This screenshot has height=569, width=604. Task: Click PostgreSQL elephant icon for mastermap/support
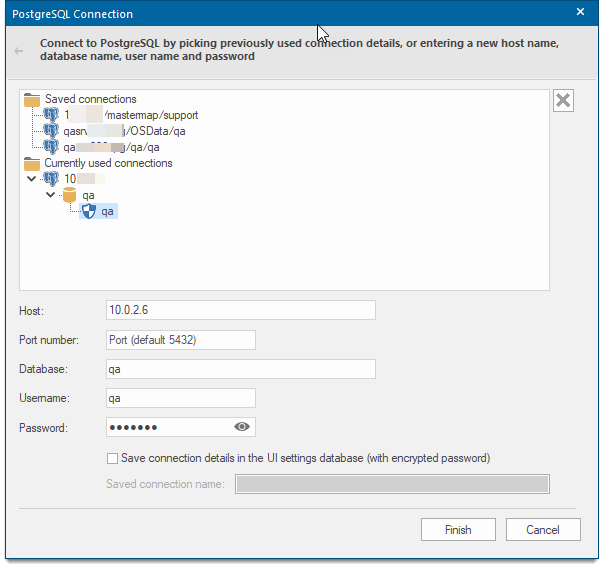pos(51,115)
